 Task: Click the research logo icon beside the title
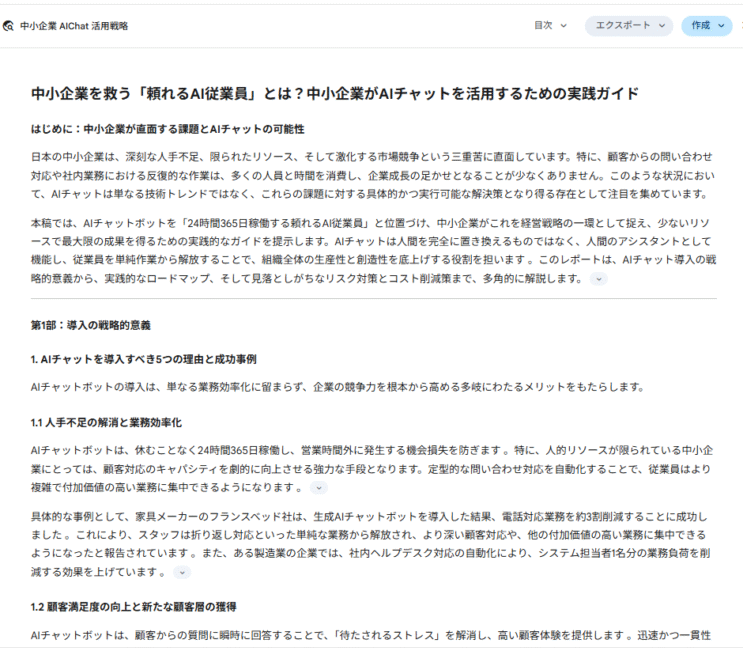pos(8,26)
